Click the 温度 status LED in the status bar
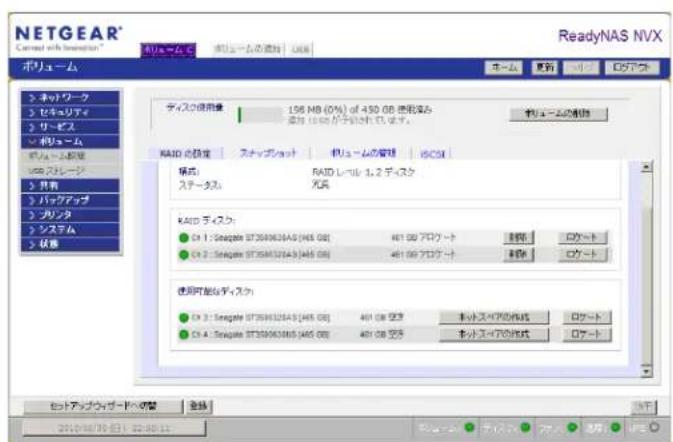This screenshot has height=442, width=673. pos(615,427)
